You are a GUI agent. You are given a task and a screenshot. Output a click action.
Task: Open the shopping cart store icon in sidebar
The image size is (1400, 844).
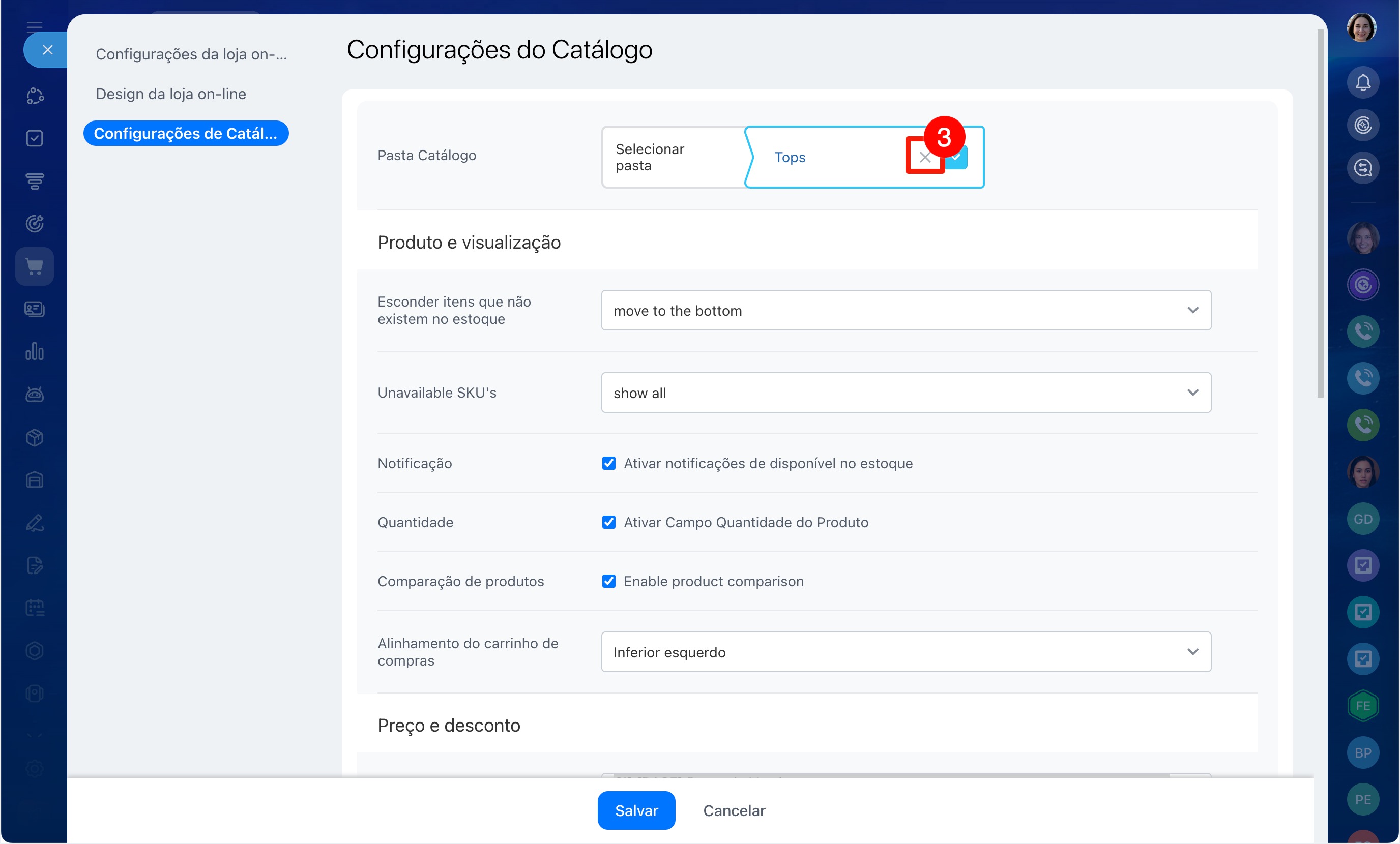[35, 266]
